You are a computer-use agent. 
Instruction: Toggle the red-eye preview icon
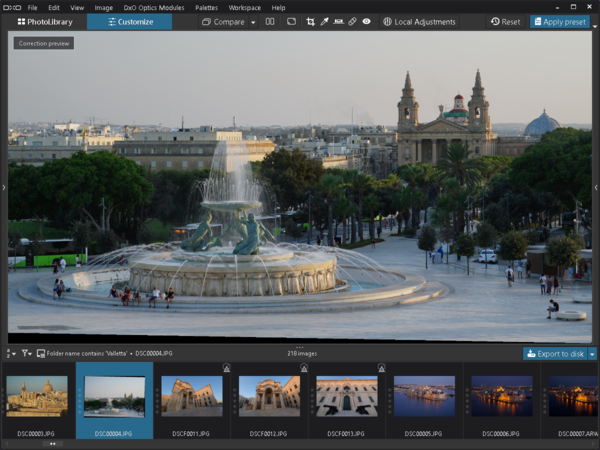coord(367,21)
